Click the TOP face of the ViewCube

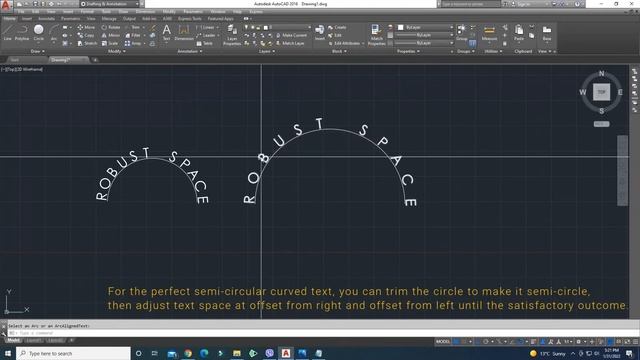point(601,92)
